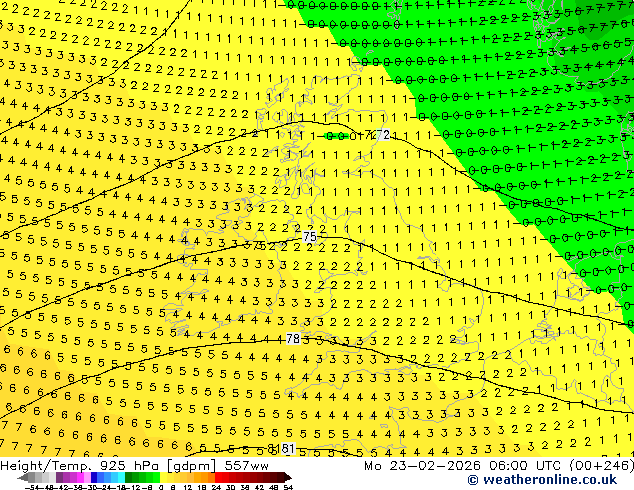Click the '557ww' model label text
The width and height of the screenshot is (634, 490).
(x=246, y=466)
